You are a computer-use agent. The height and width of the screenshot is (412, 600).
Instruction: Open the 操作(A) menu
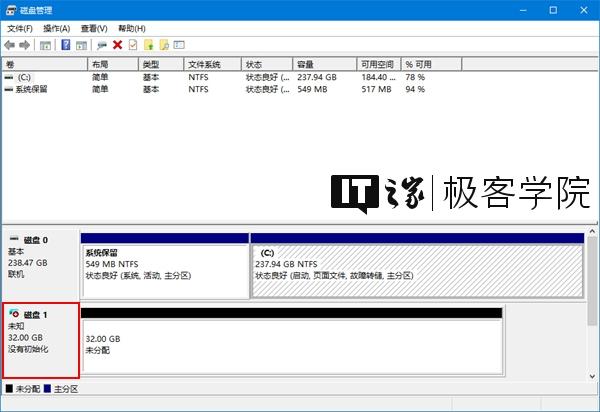pyautogui.click(x=57, y=28)
